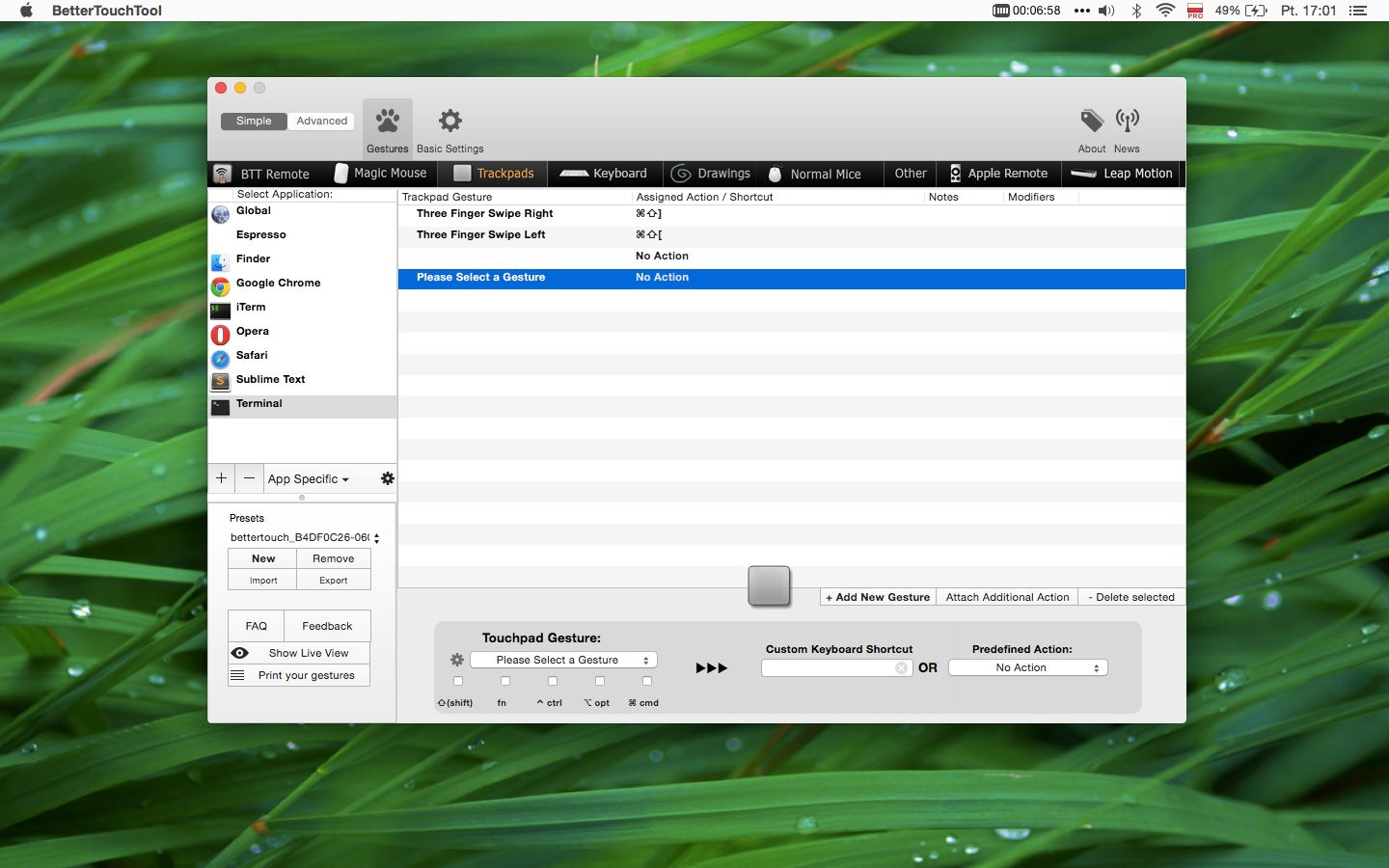Switch to Simple mode
The image size is (1389, 868).
254,121
